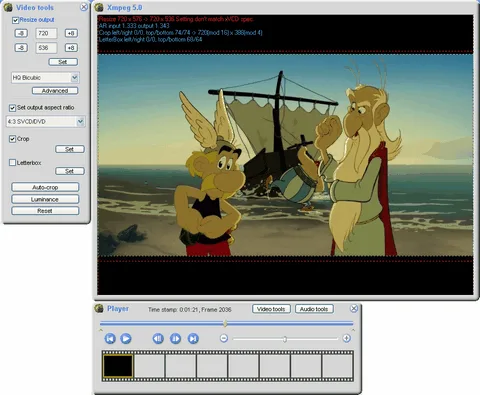480x395 pixels.
Task: Click the right caret marker under seek bar
Action: tap(353, 330)
